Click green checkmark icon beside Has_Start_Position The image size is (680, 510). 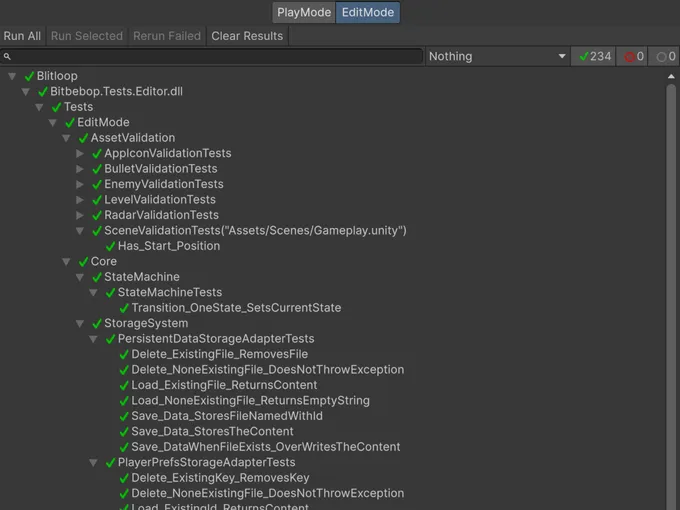(x=110, y=246)
